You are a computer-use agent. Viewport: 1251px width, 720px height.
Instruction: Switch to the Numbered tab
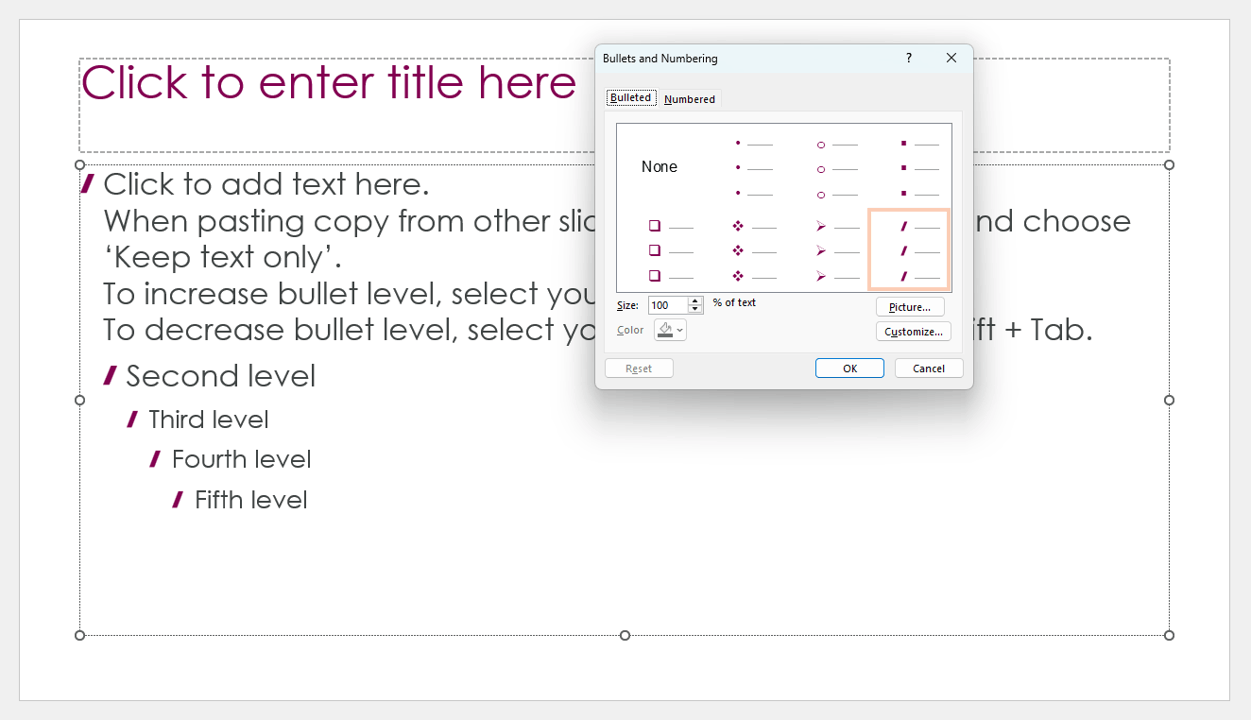pos(689,98)
